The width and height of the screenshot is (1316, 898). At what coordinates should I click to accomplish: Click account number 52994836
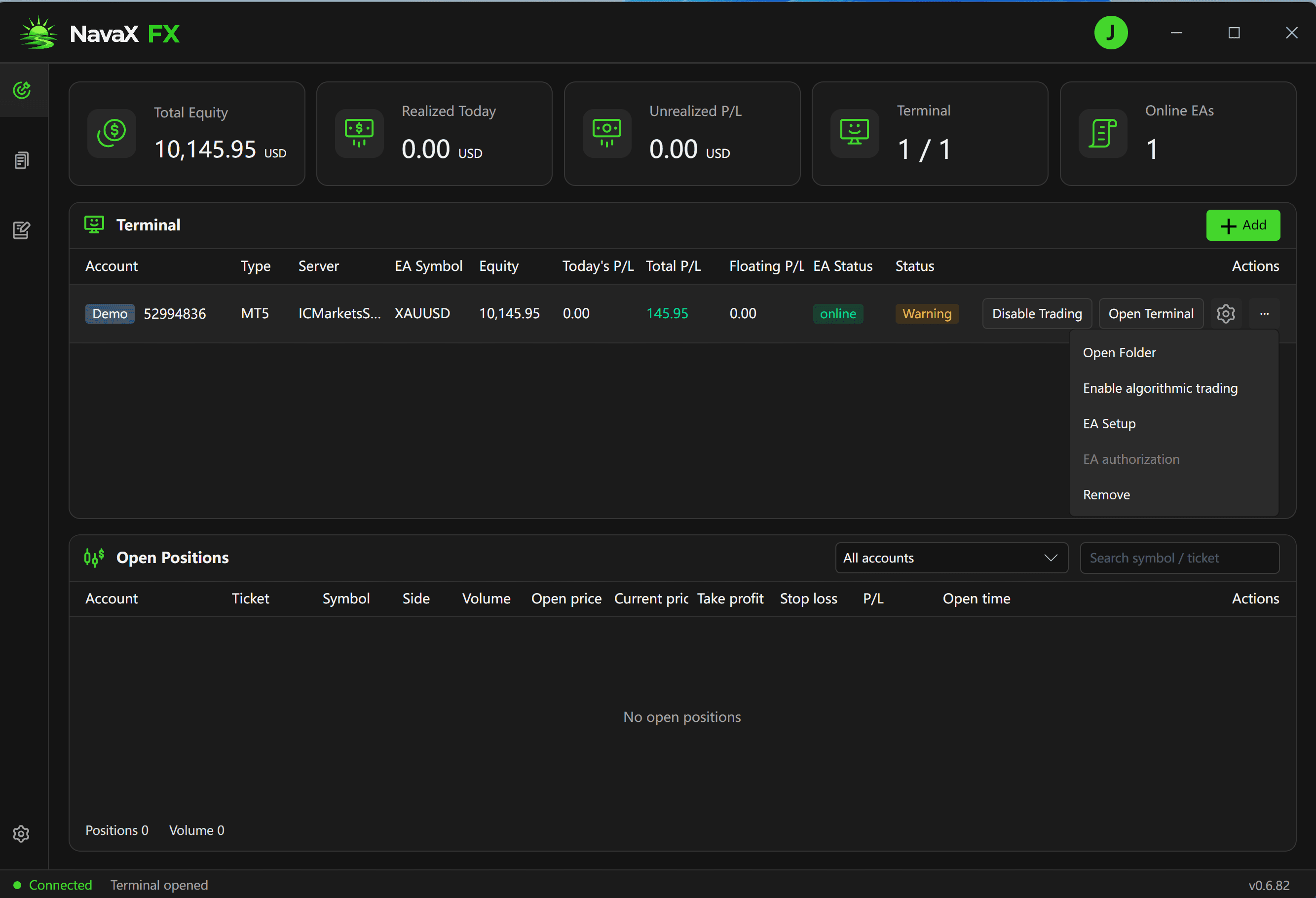tap(174, 314)
